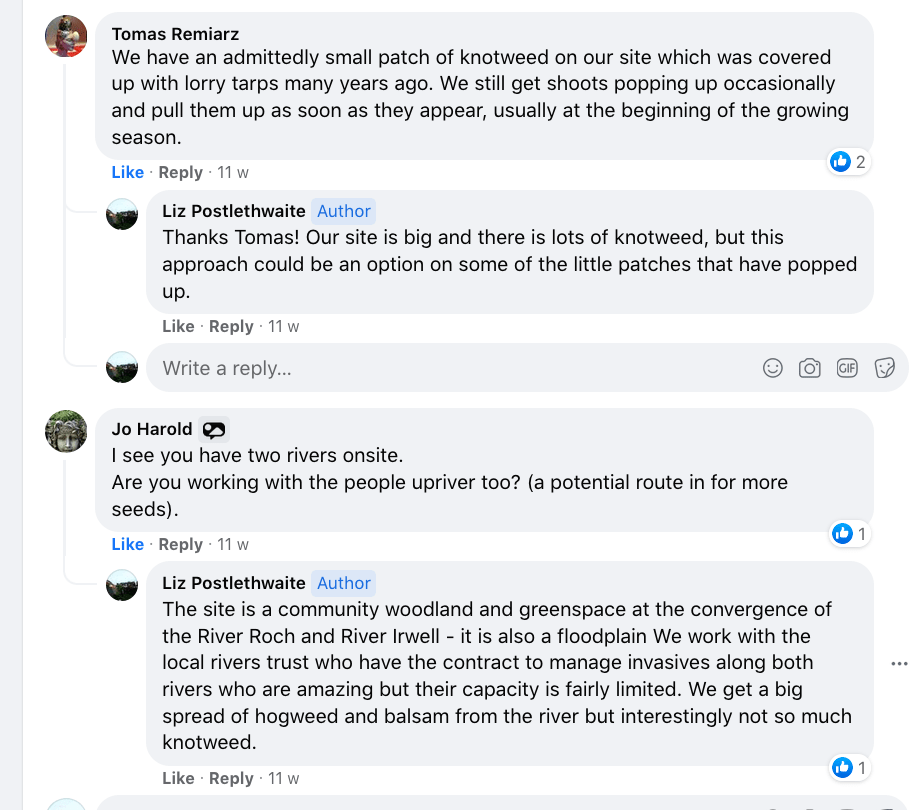Like Jo Harold's two rivers comment
The image size is (924, 810).
point(127,544)
